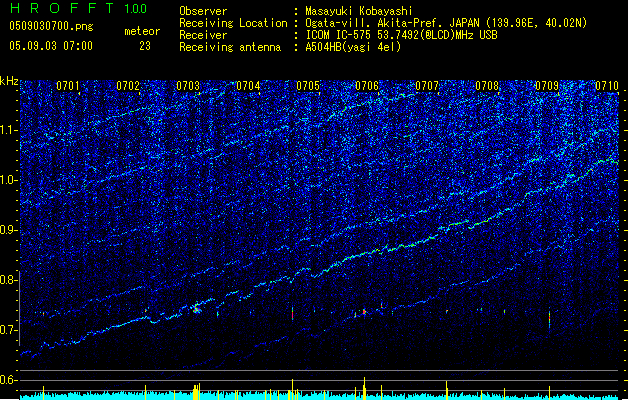Click the 0708 time marker
629x400 pixels.
487,86
